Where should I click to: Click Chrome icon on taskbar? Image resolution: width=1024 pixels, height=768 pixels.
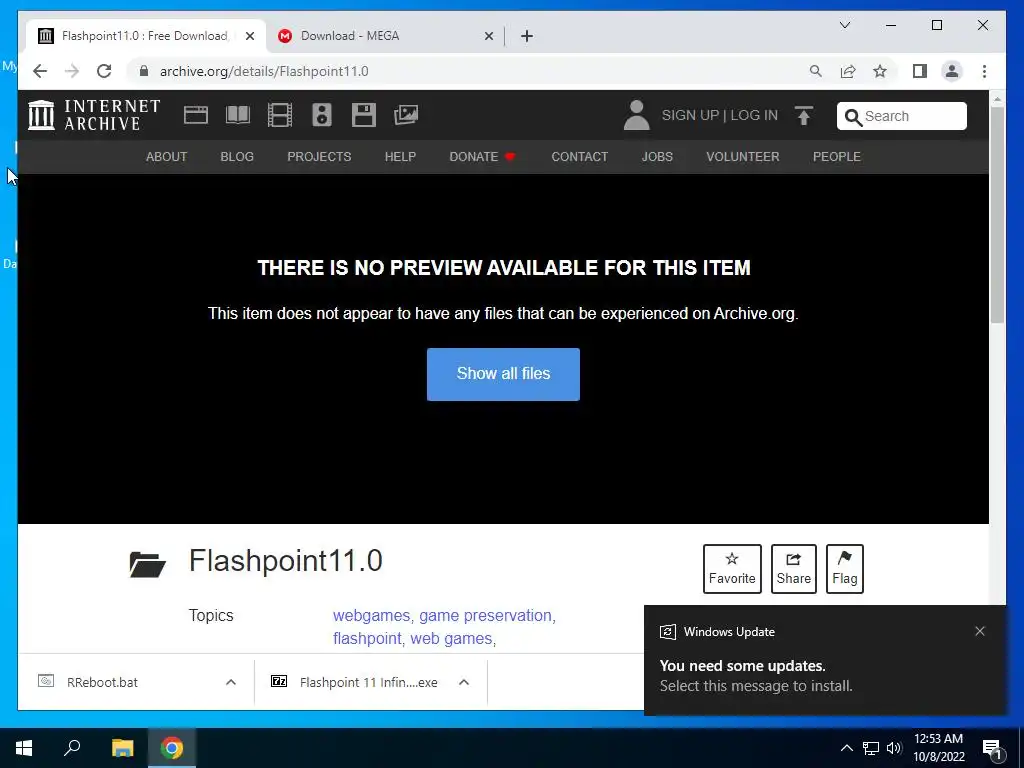172,748
